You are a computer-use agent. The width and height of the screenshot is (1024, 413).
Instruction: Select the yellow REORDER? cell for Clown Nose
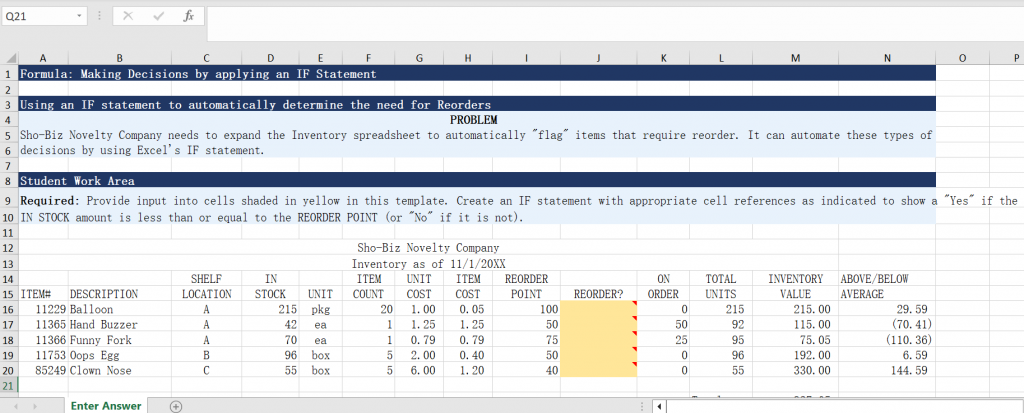tap(598, 370)
